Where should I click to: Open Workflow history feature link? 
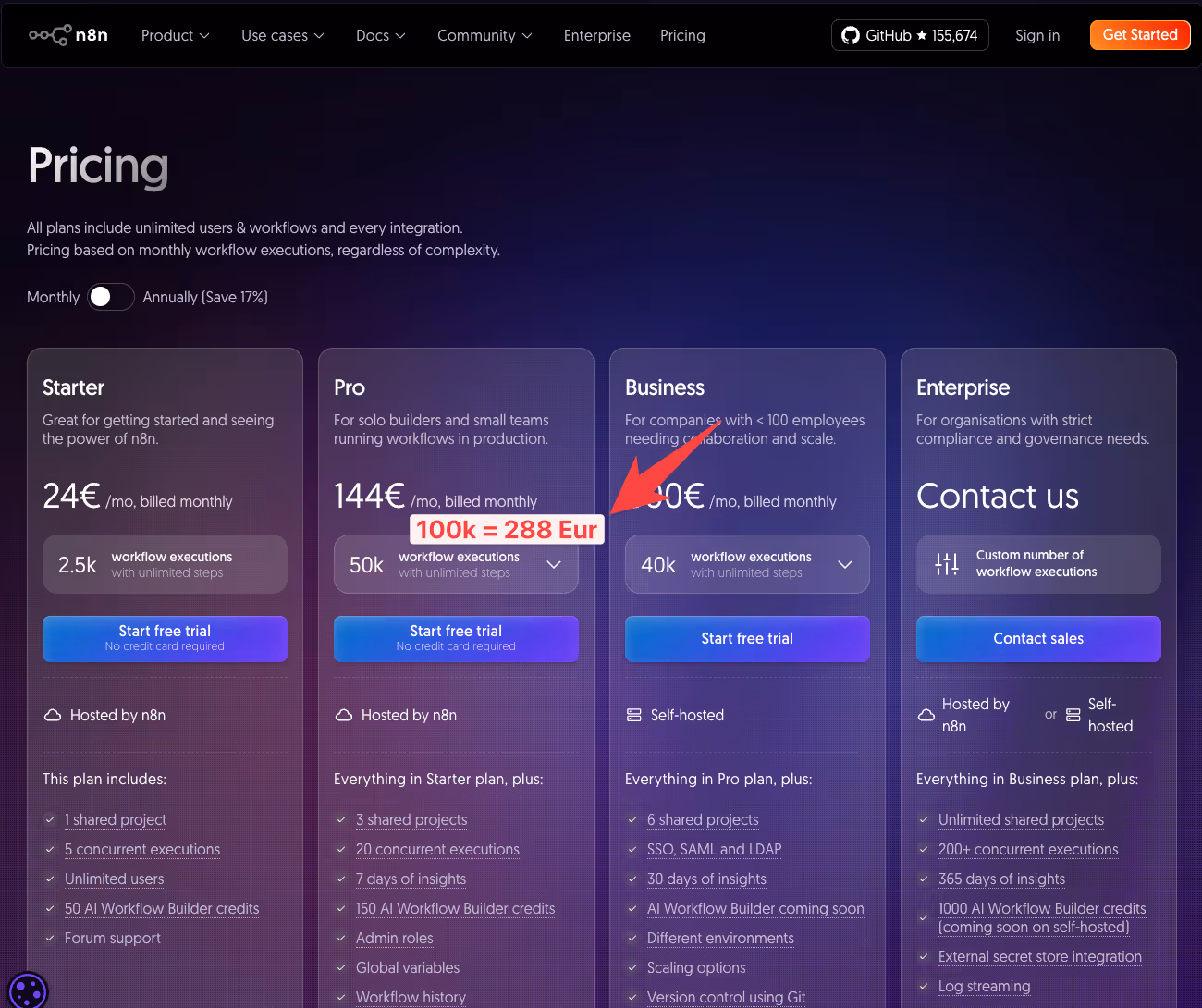411,997
